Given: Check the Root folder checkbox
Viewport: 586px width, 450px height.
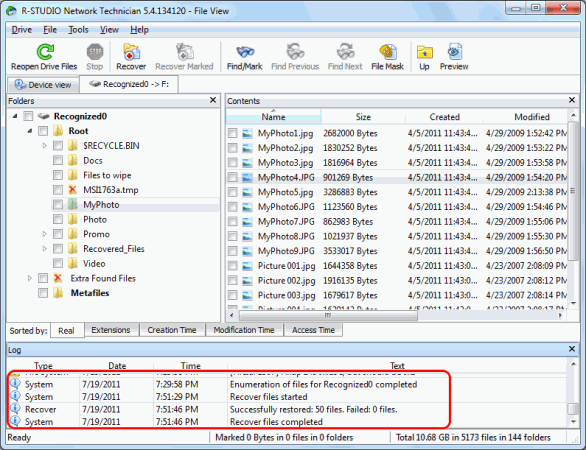Looking at the screenshot, I should [x=43, y=131].
